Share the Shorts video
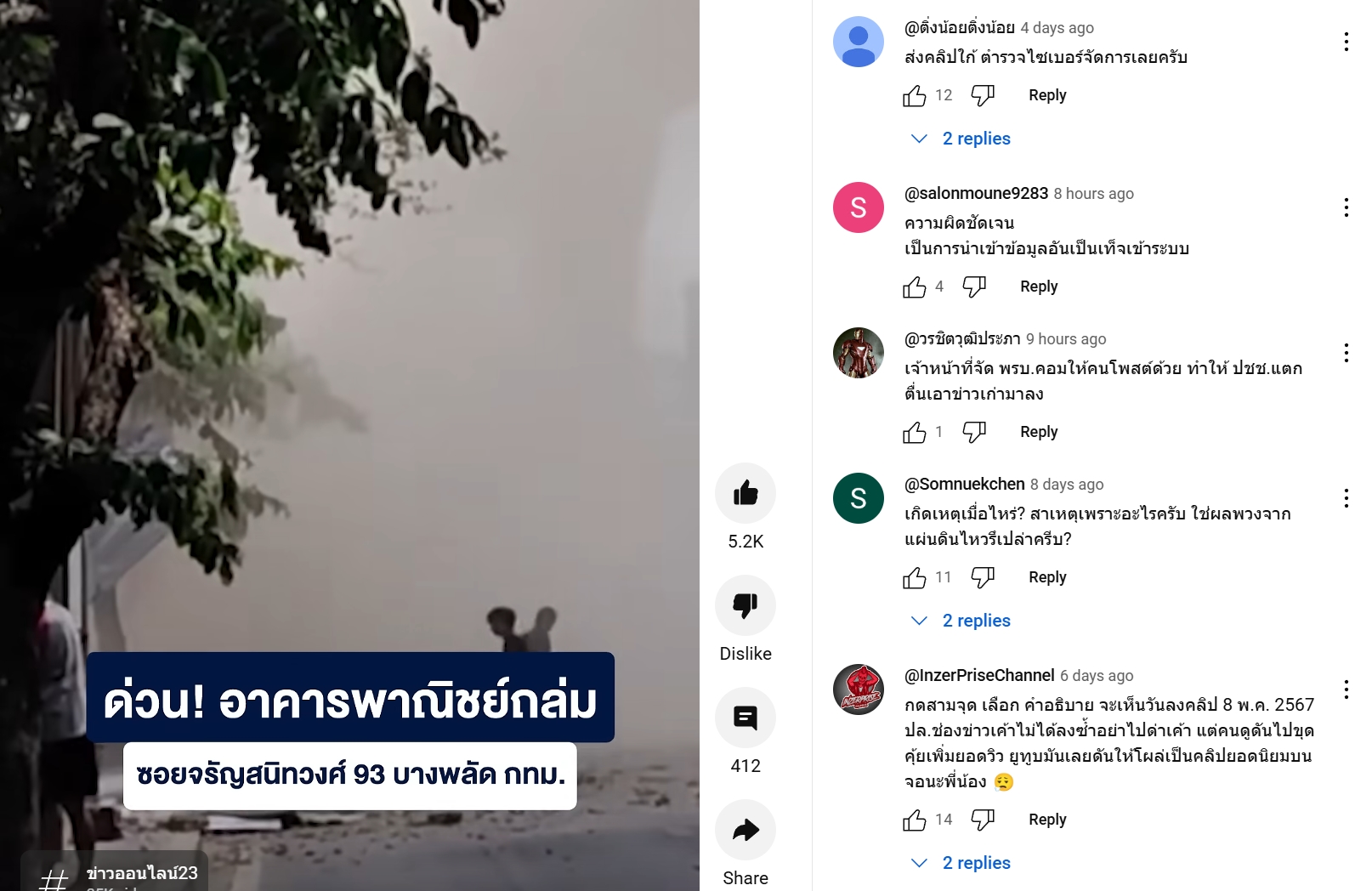This screenshot has height=891, width=1372. point(746,830)
